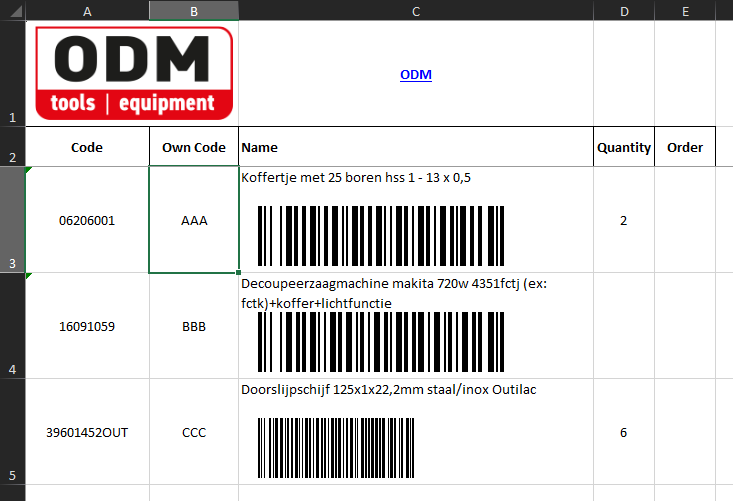Select the BBB own code cell
The height and width of the screenshot is (501, 733).
tap(194, 326)
